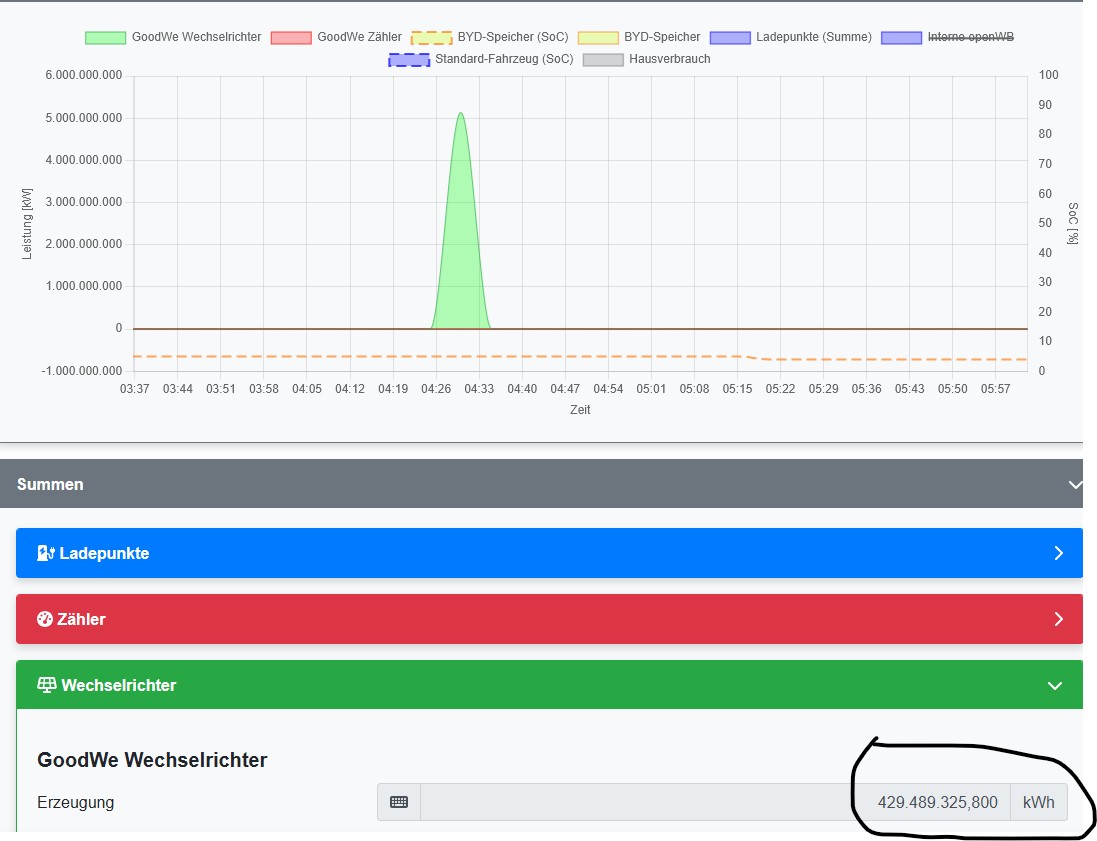Image resolution: width=1097 pixels, height=841 pixels.
Task: Click the Wechselrichter header label
Action: 119,685
